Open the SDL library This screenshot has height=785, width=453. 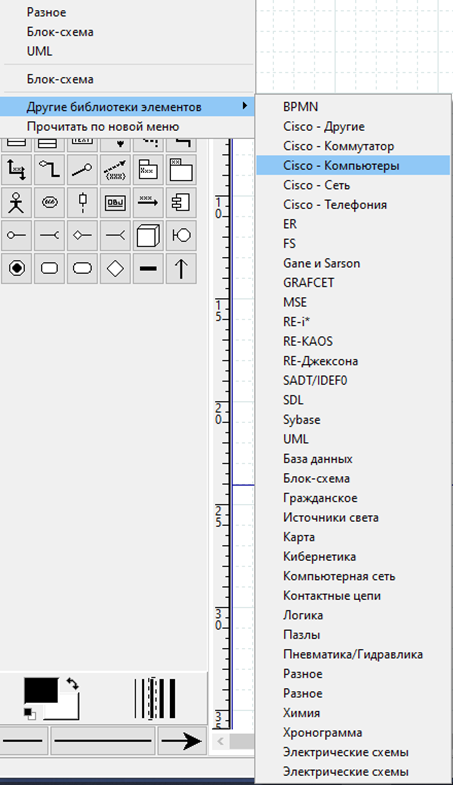(x=353, y=400)
